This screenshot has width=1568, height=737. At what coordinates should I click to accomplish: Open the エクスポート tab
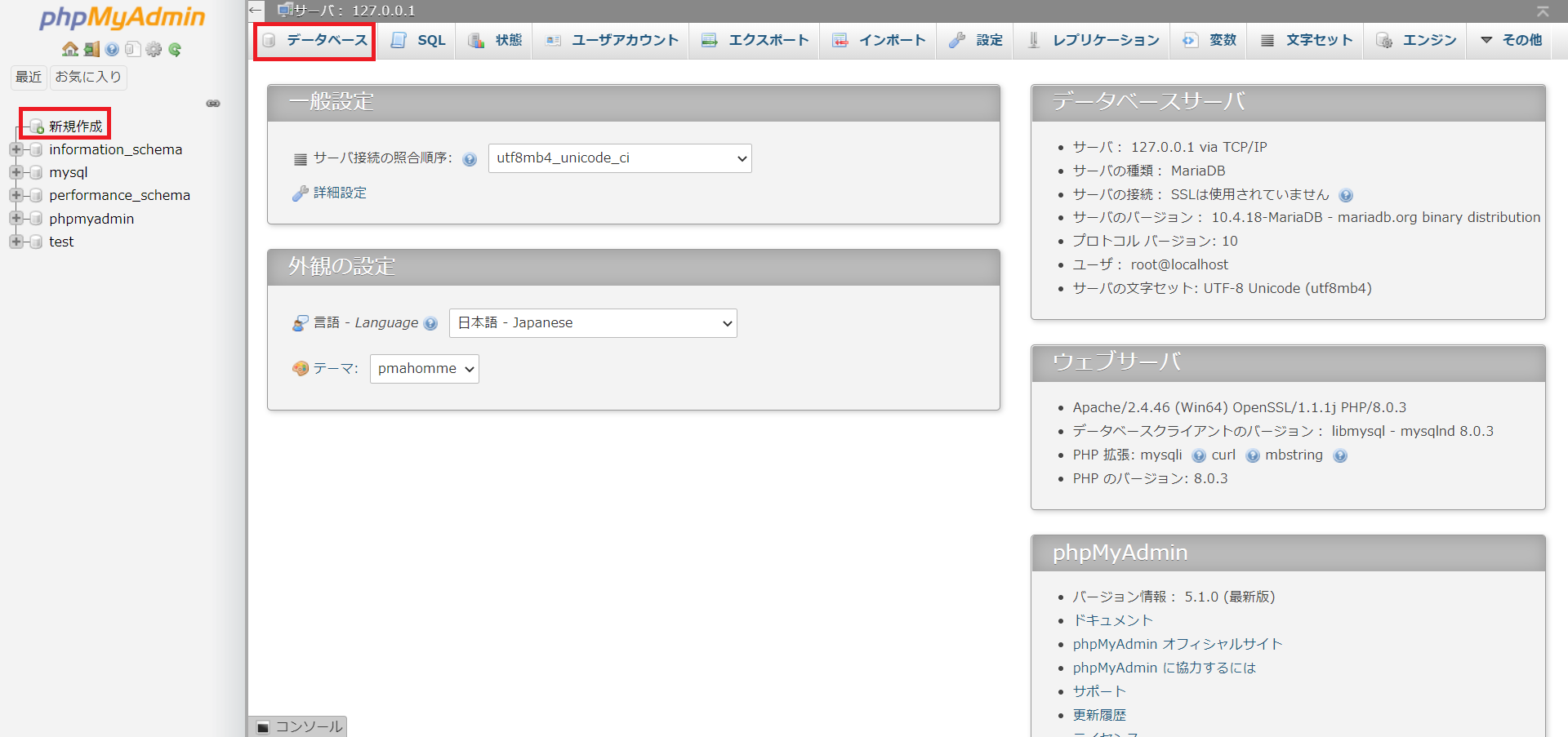755,40
